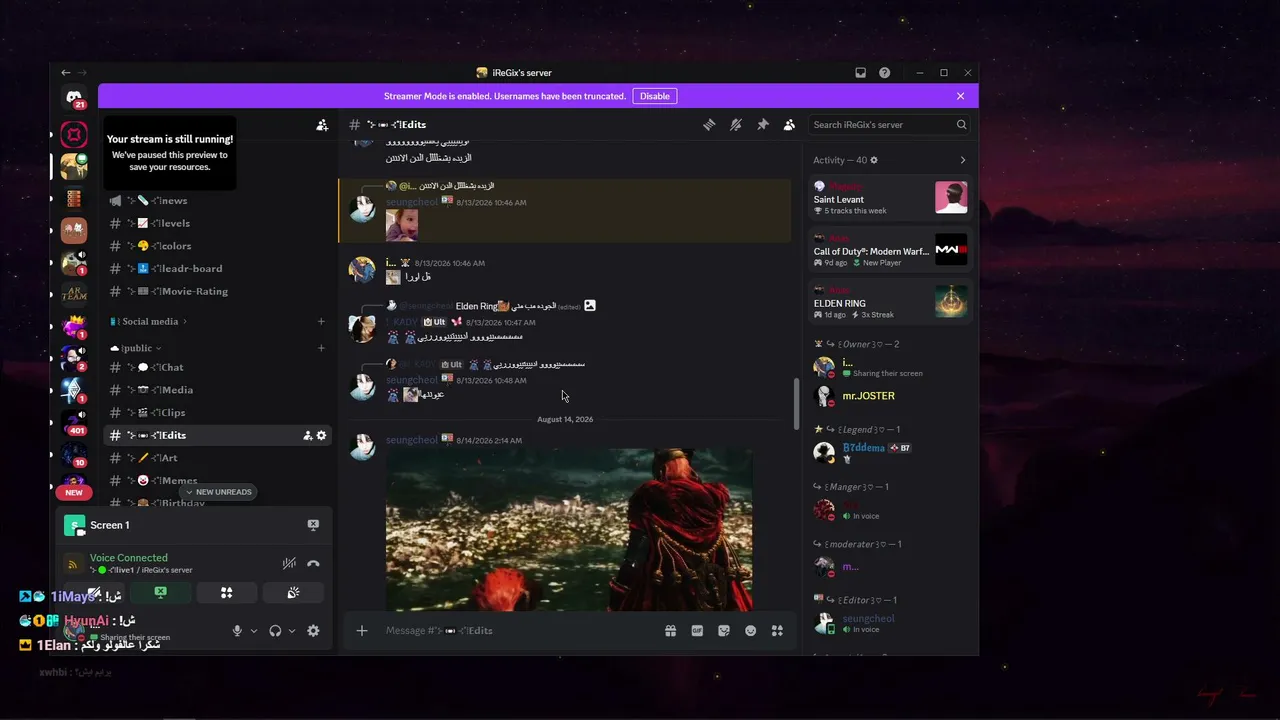1280x720 pixels.
Task: Disable Streamer Mode
Action: click(x=655, y=96)
